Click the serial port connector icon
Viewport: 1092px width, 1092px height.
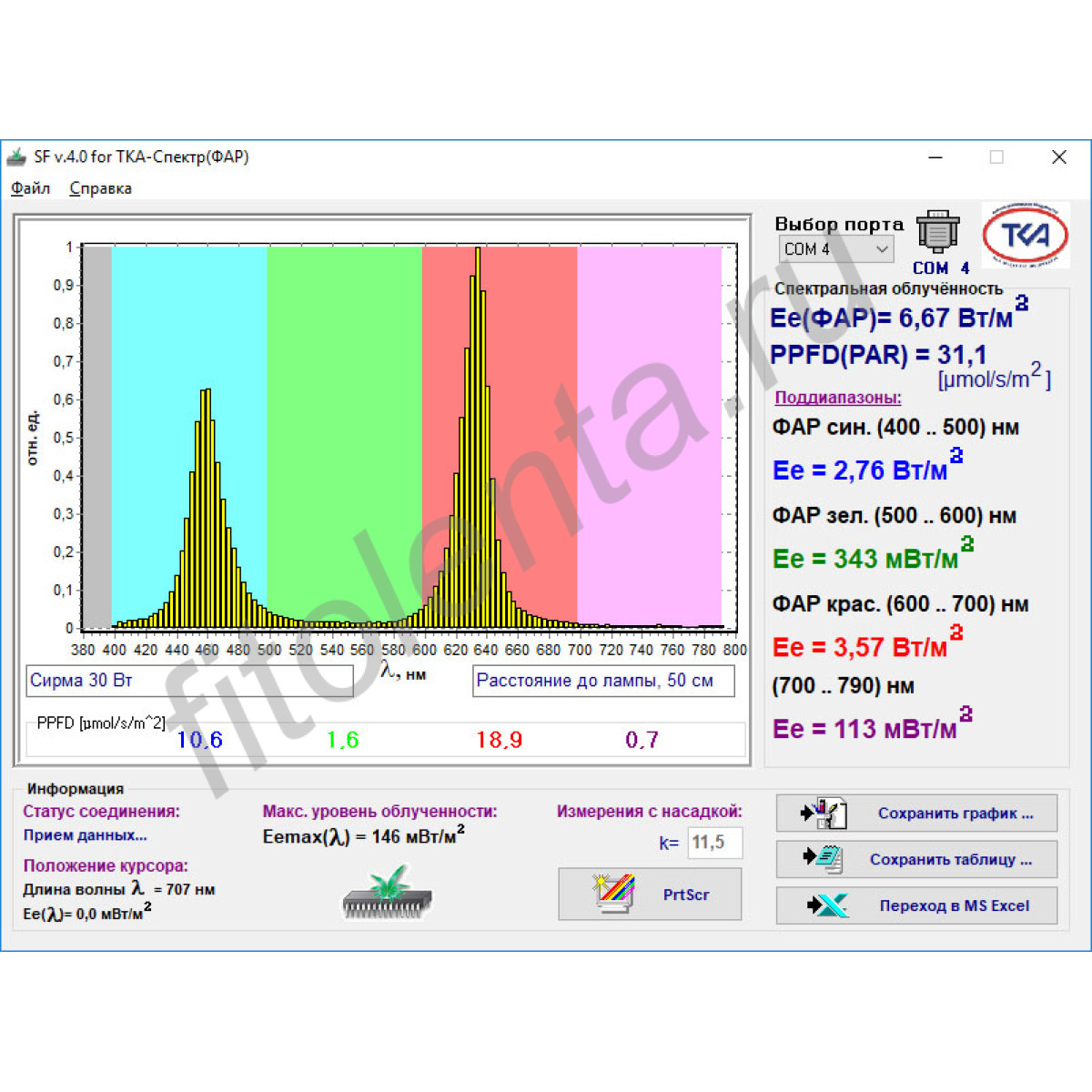[937, 233]
